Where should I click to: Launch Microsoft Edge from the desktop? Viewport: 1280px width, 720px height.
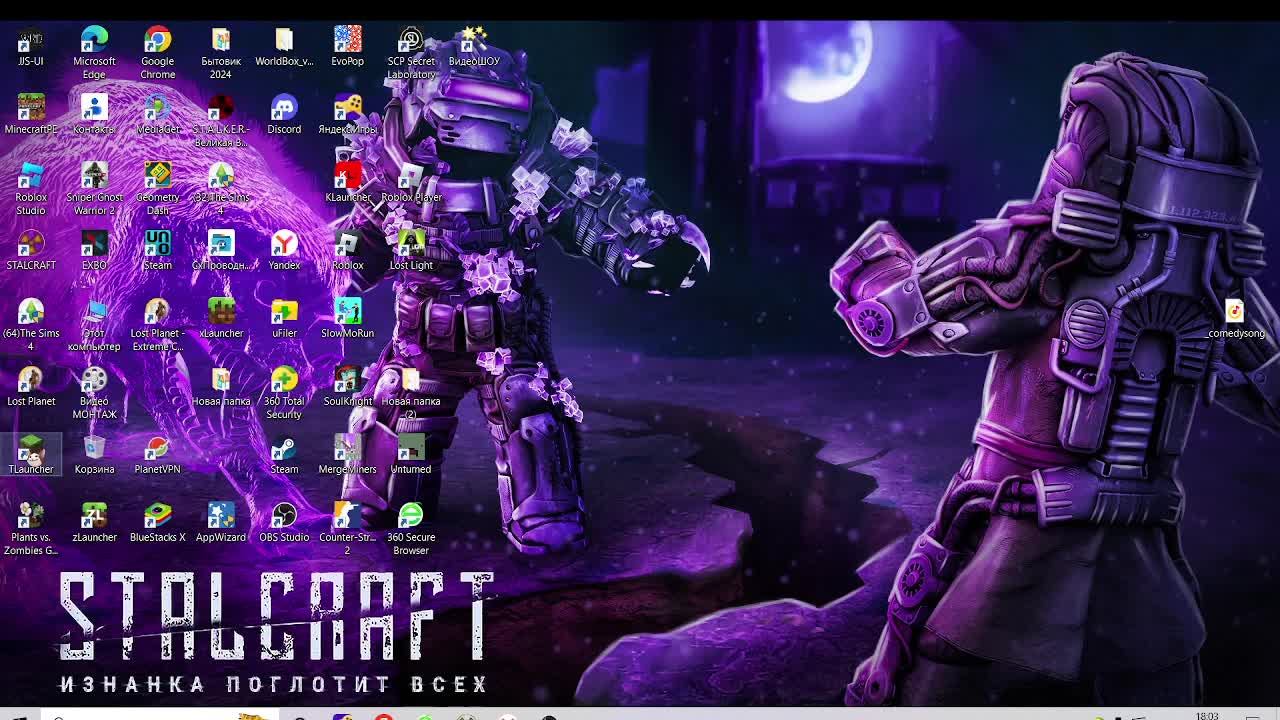point(94,53)
